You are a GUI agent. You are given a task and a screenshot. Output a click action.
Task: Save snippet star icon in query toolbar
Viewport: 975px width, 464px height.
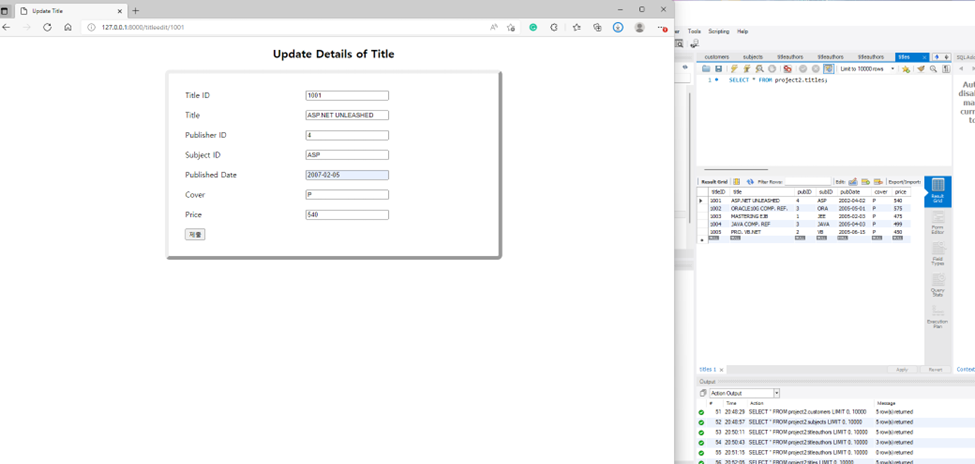click(x=906, y=69)
